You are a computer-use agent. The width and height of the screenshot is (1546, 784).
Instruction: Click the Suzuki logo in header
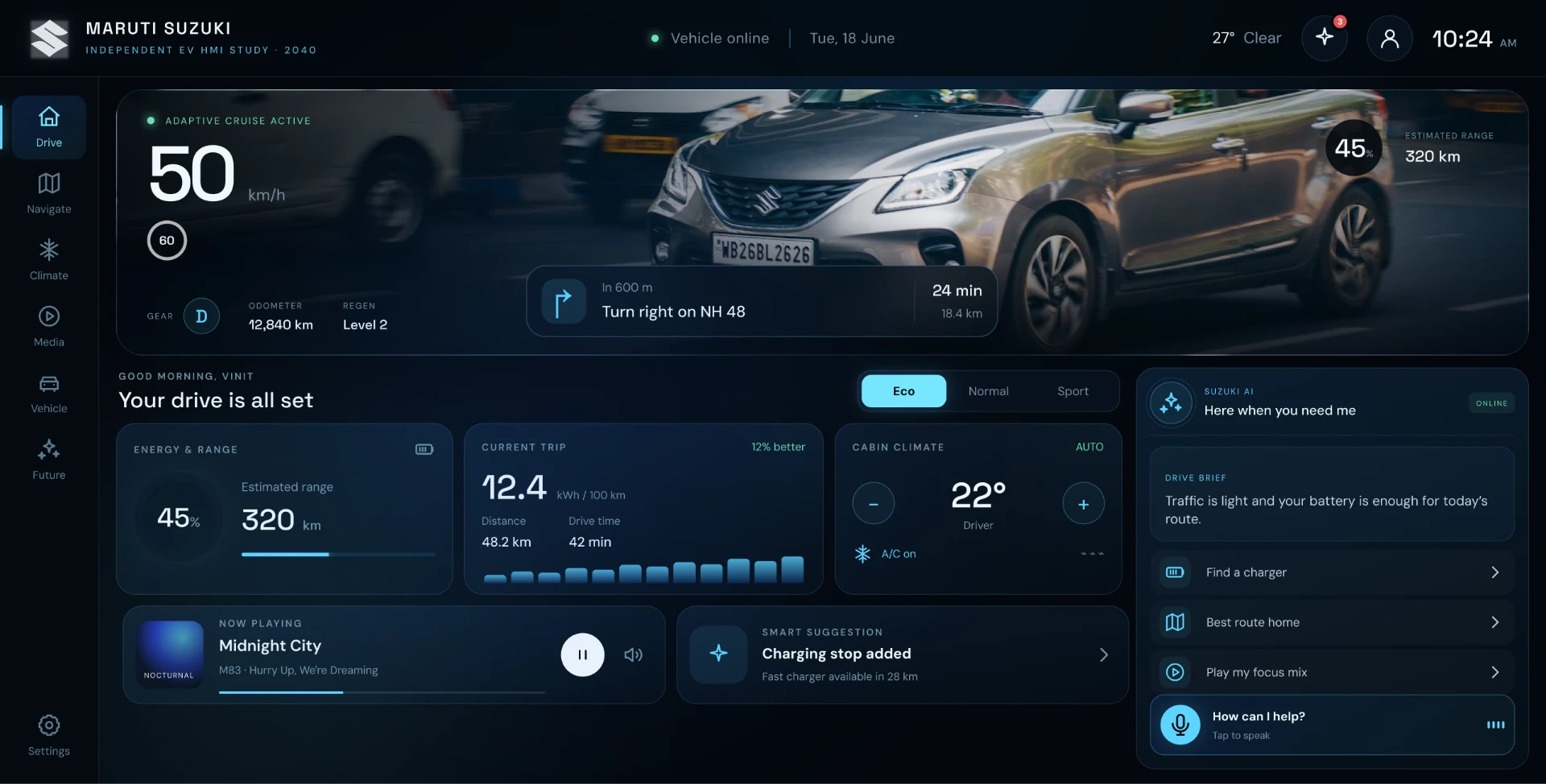coord(49,38)
